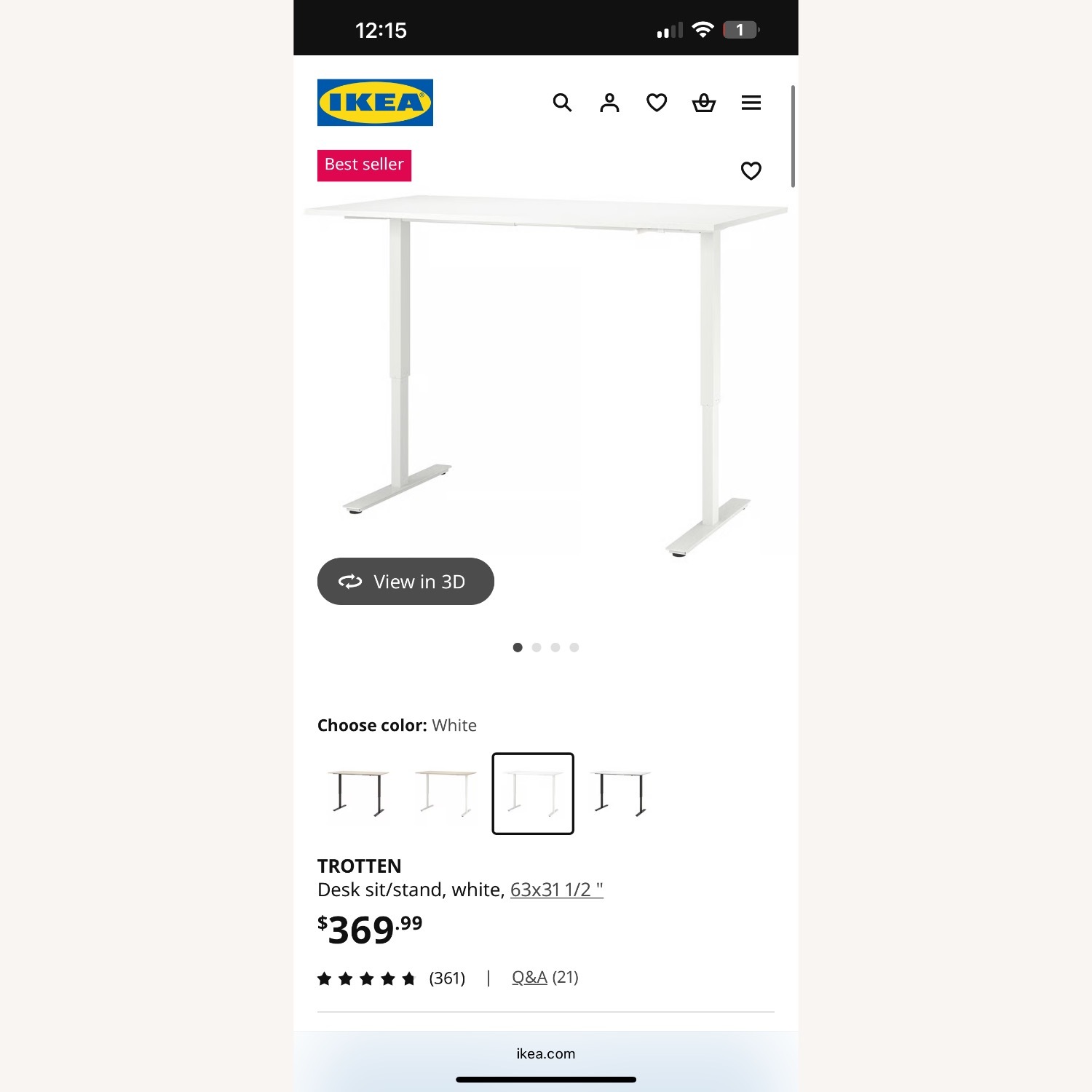Click the Best seller badge
The height and width of the screenshot is (1092, 1092).
pyautogui.click(x=364, y=165)
